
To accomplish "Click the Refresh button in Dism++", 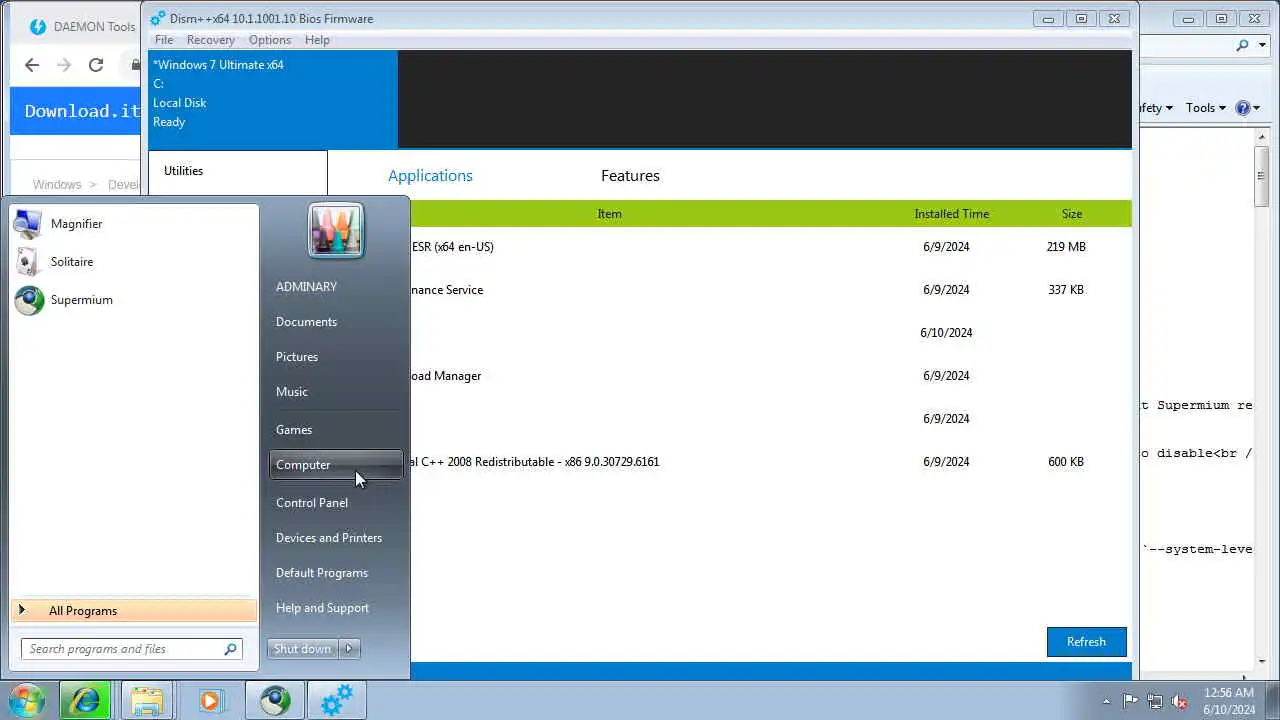I will pos(1087,642).
